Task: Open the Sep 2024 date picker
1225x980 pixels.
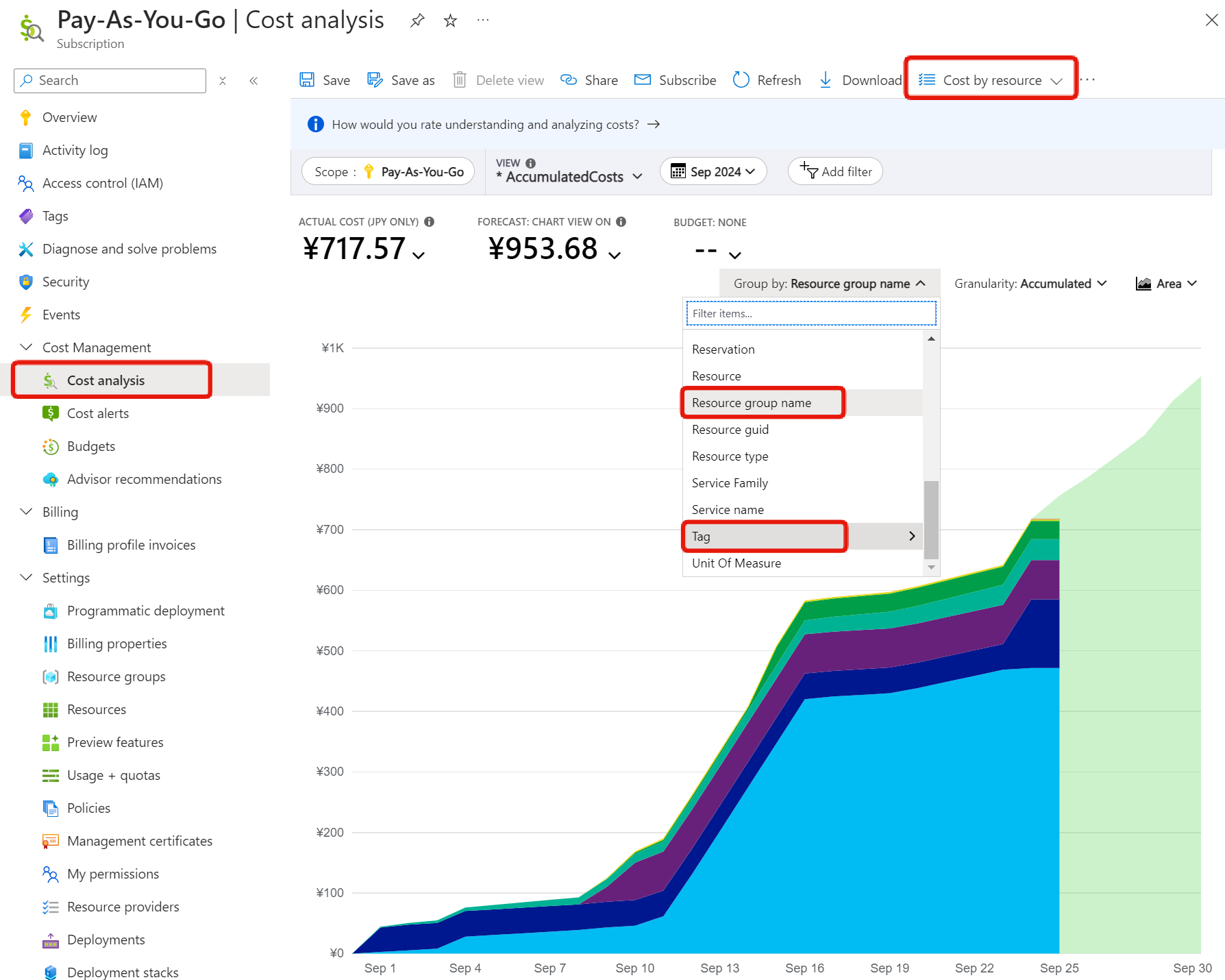Action: coord(713,171)
